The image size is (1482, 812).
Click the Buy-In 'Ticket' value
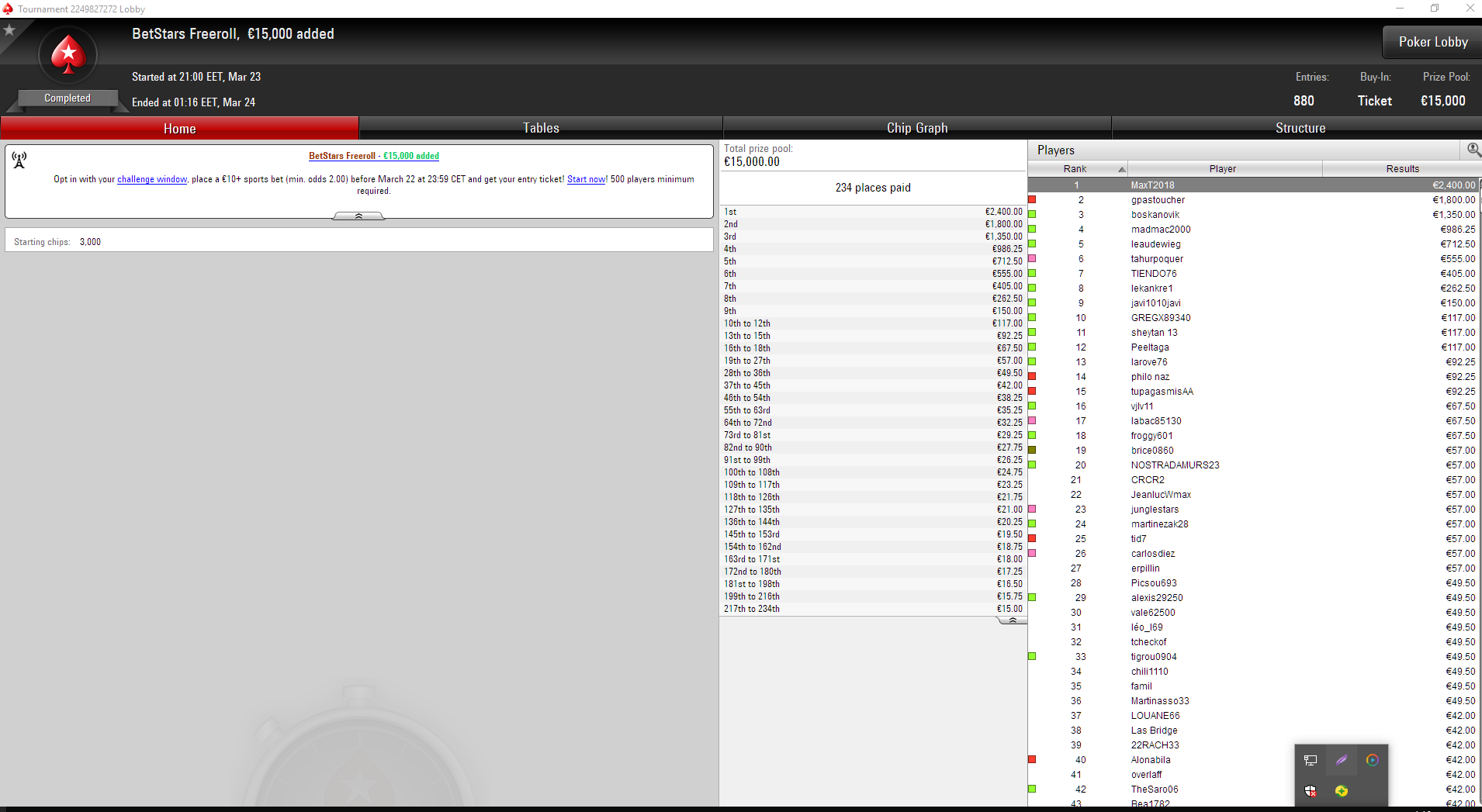tap(1374, 101)
